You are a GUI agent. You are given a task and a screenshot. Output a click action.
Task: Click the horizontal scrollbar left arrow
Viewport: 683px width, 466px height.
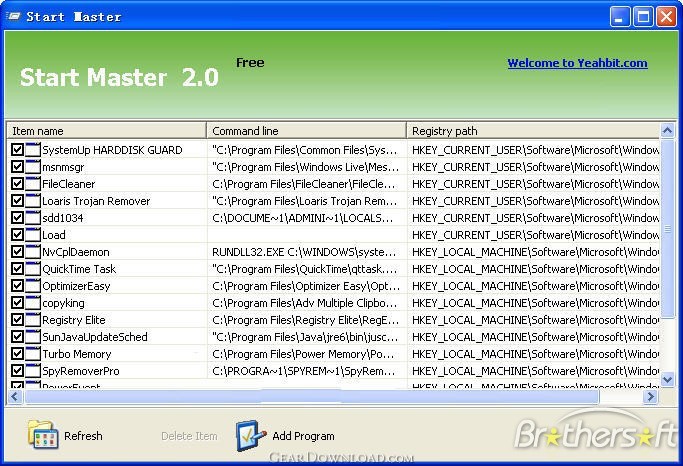point(15,396)
